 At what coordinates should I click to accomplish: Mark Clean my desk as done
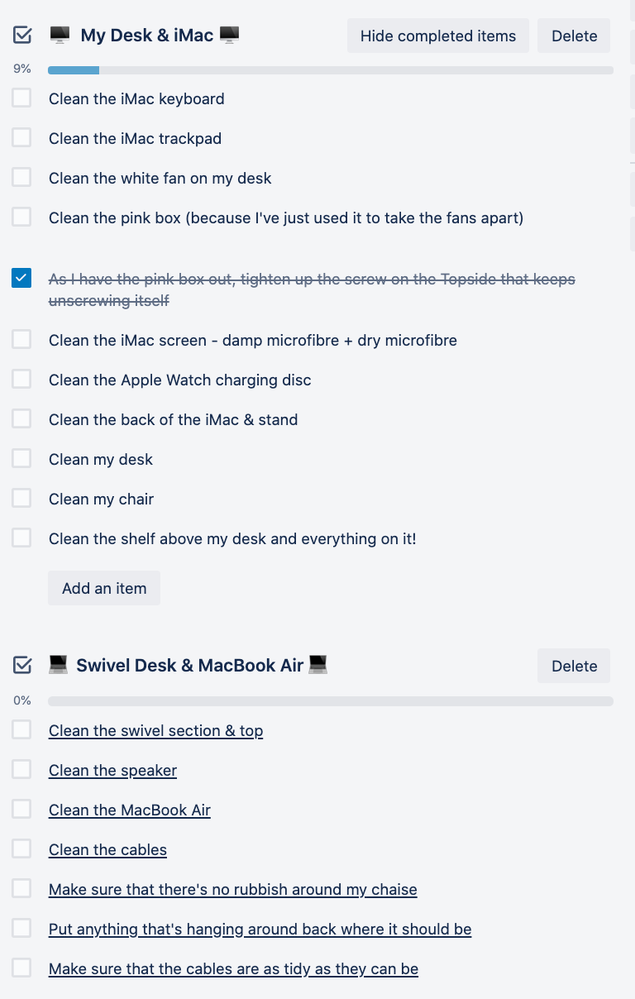click(x=21, y=458)
